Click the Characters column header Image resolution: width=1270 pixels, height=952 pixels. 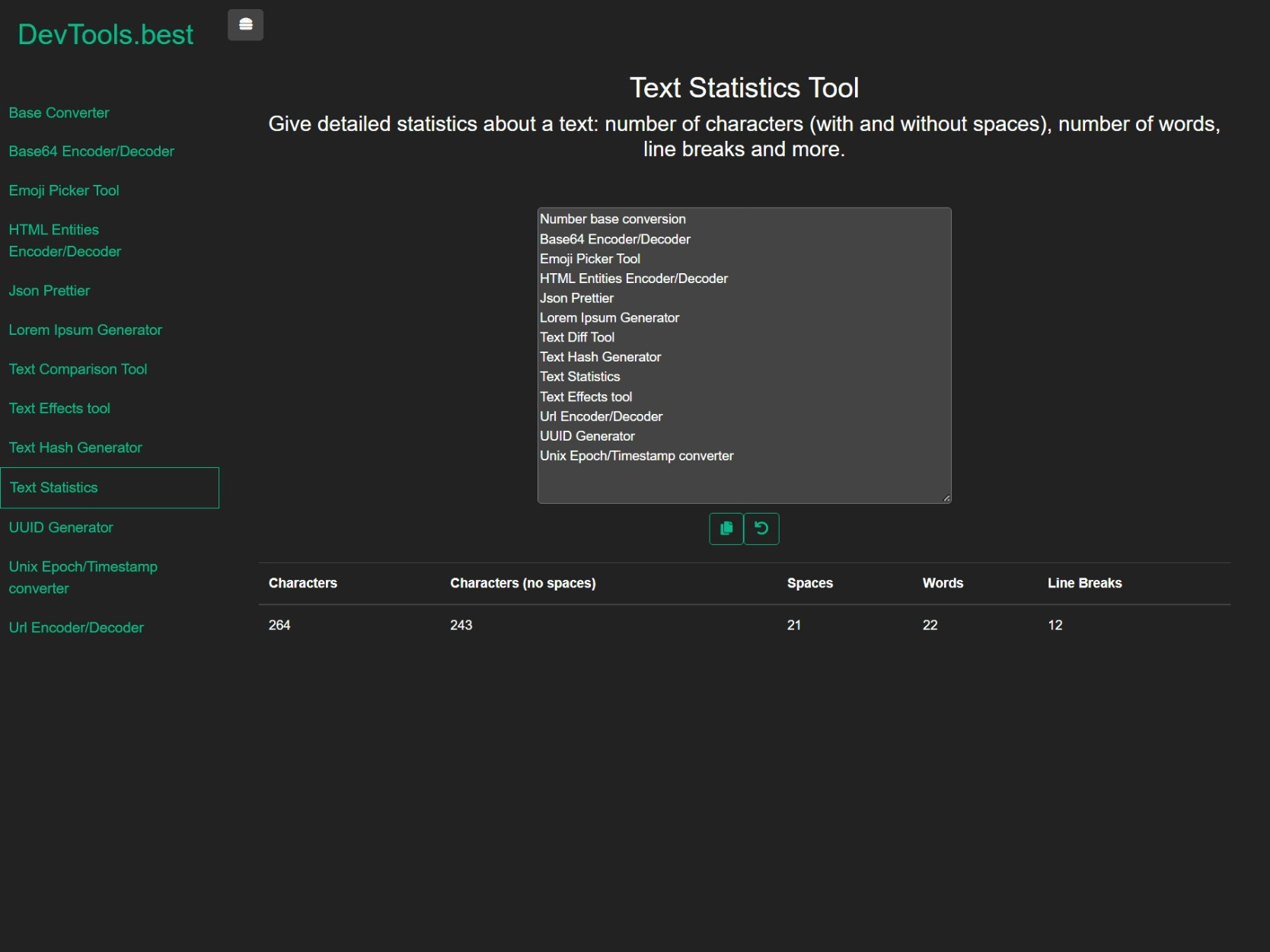(303, 583)
